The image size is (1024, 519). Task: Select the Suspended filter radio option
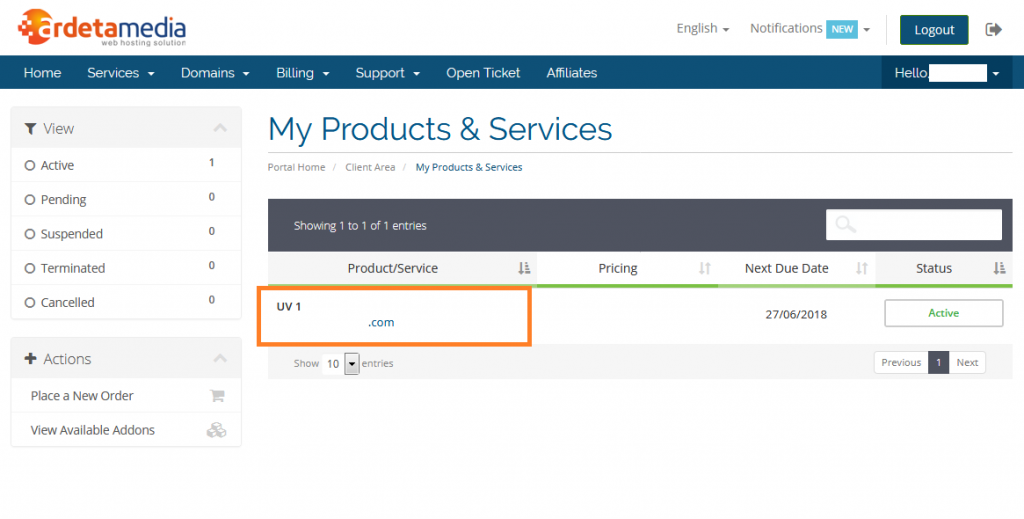click(30, 234)
